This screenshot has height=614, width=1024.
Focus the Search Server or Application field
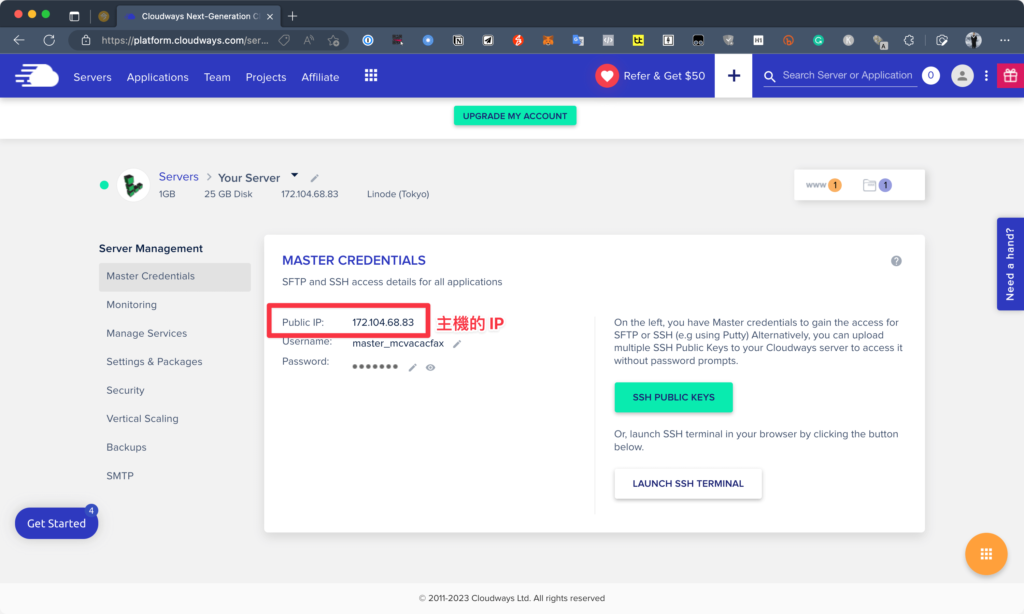(847, 75)
